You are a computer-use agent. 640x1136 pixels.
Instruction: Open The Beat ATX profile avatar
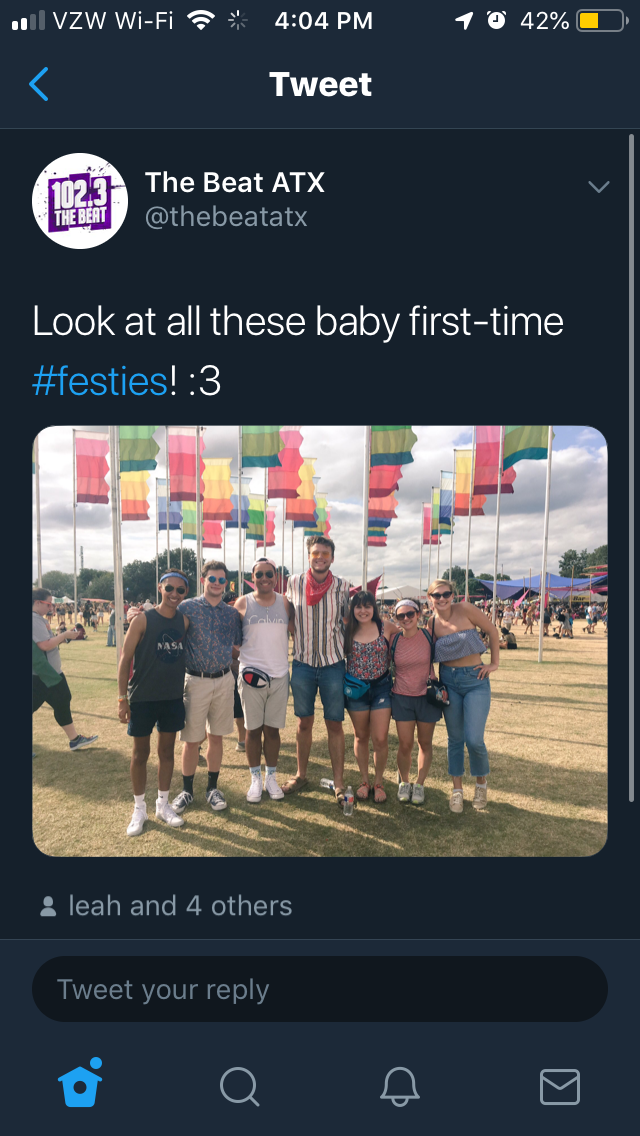tap(80, 201)
